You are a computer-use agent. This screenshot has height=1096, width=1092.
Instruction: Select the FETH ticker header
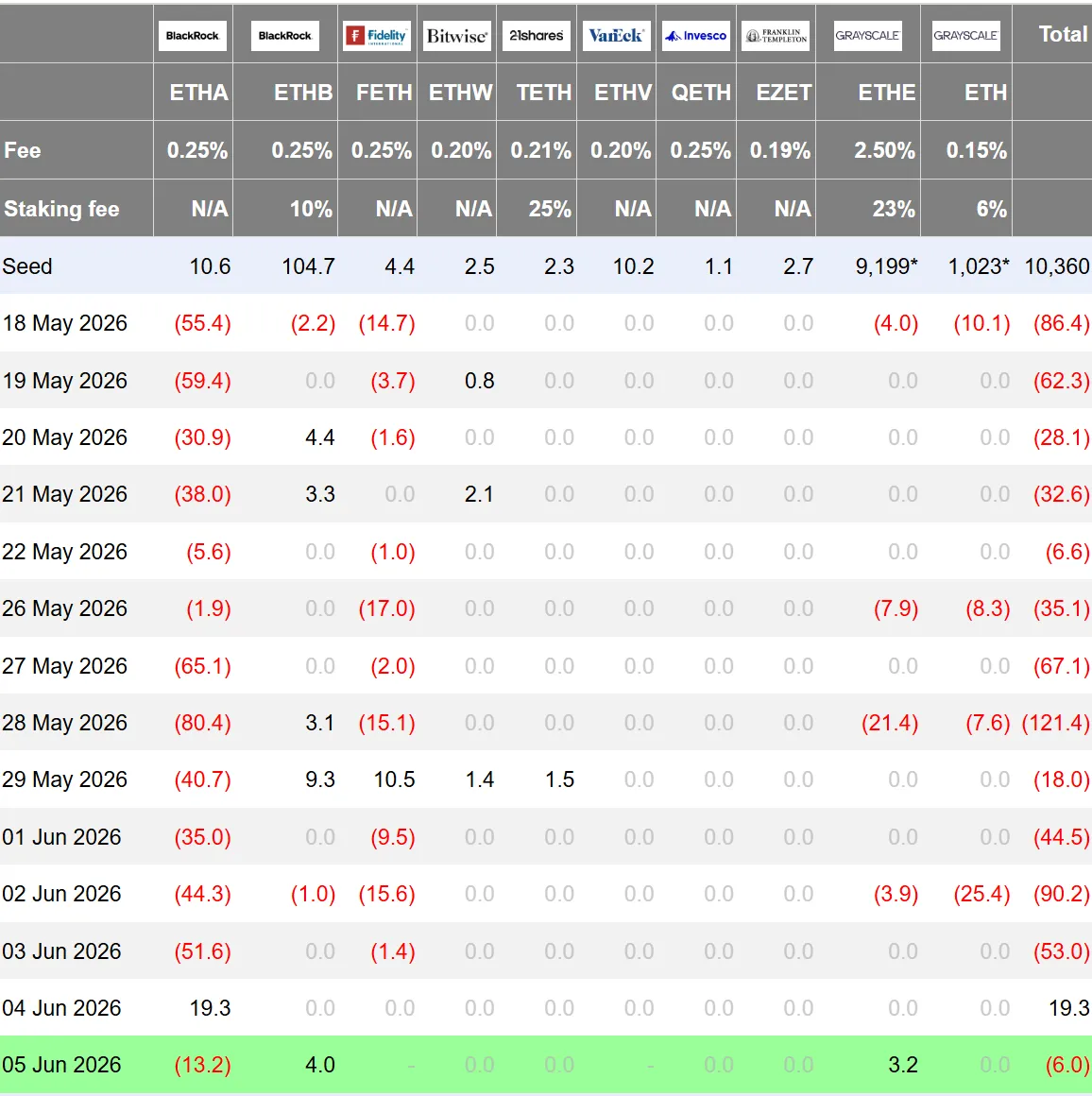click(384, 93)
